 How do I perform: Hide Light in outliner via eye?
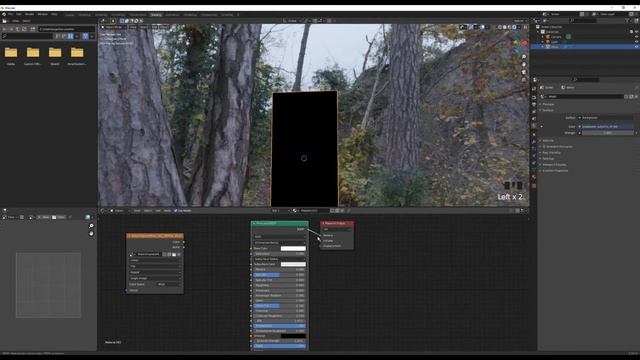(x=636, y=42)
